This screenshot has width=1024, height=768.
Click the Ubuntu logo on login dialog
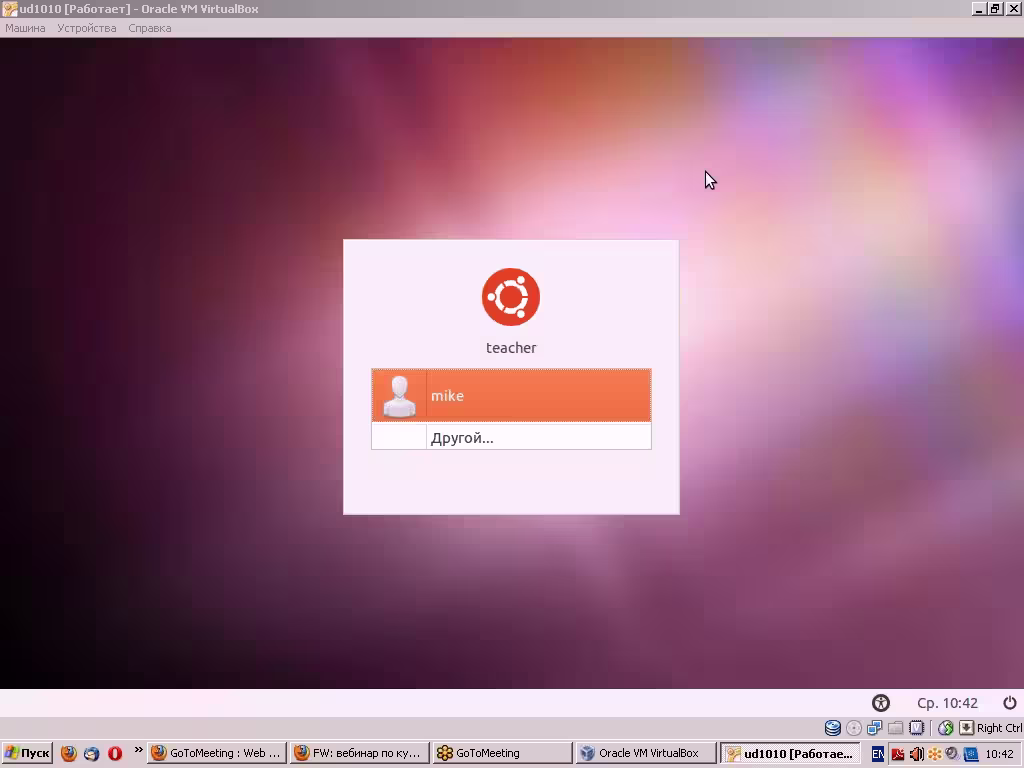[x=511, y=296]
